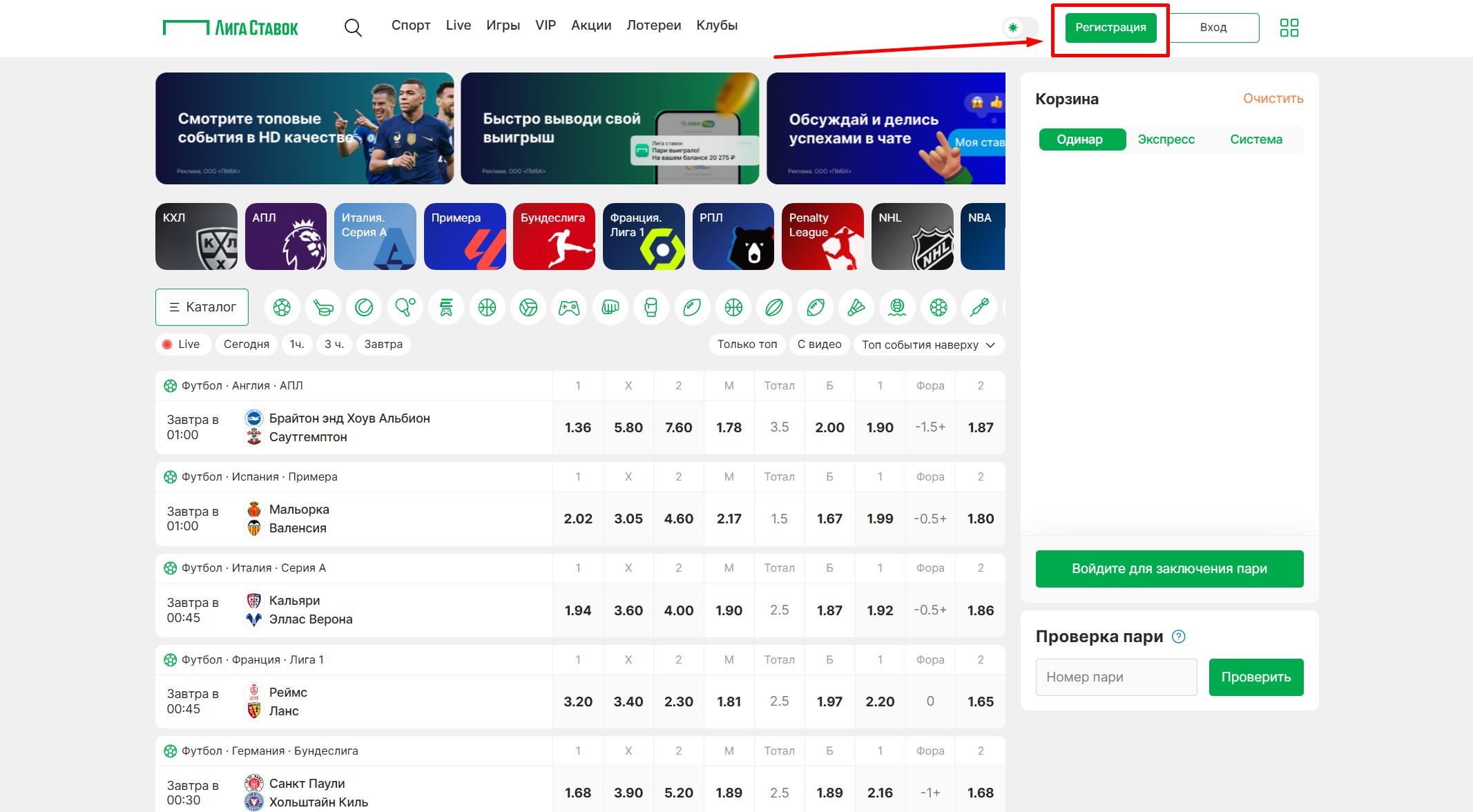Click the 'Номер пари' input field
The image size is (1473, 812).
point(1116,677)
